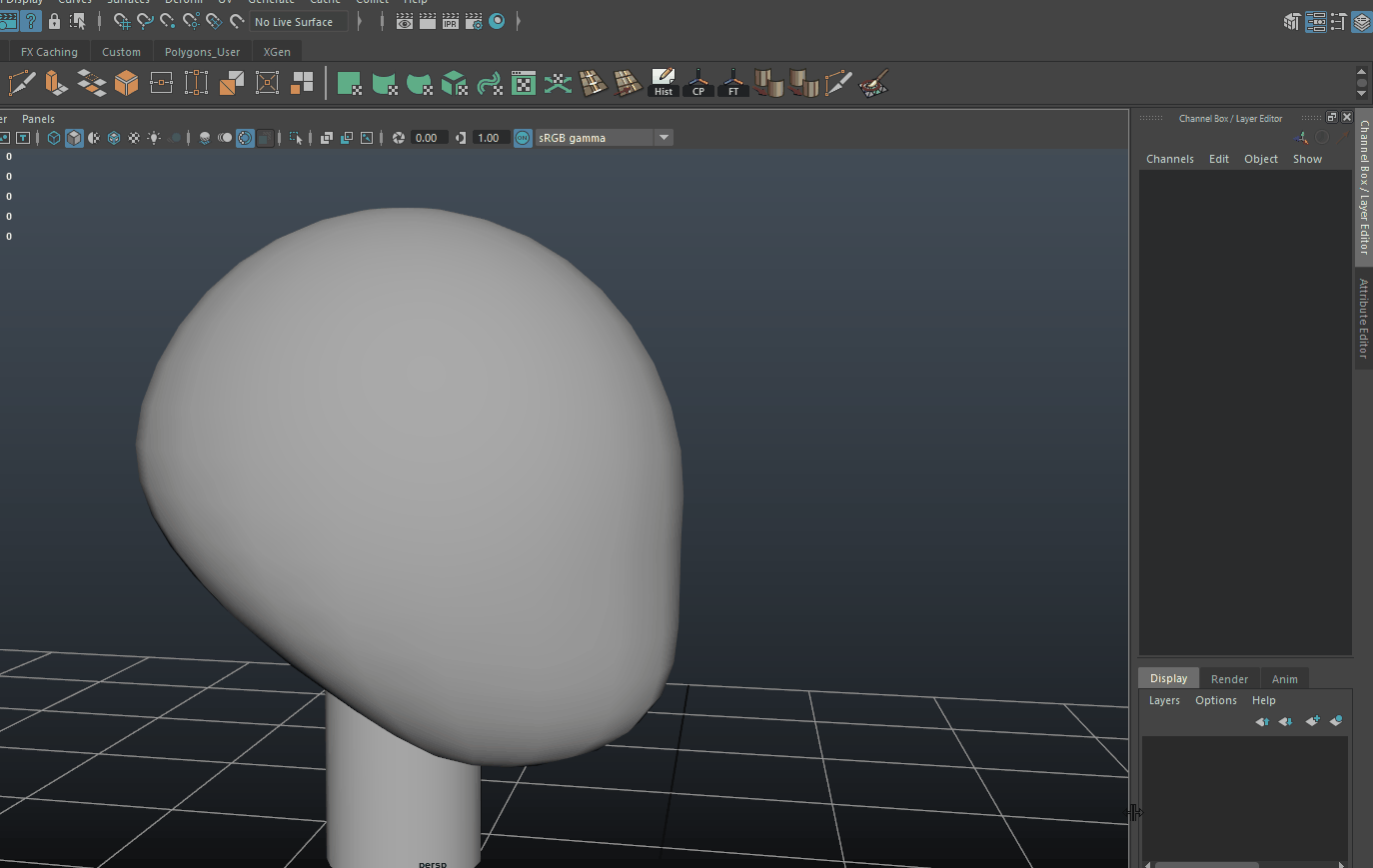Switch to the Render layers tab

pyautogui.click(x=1229, y=679)
